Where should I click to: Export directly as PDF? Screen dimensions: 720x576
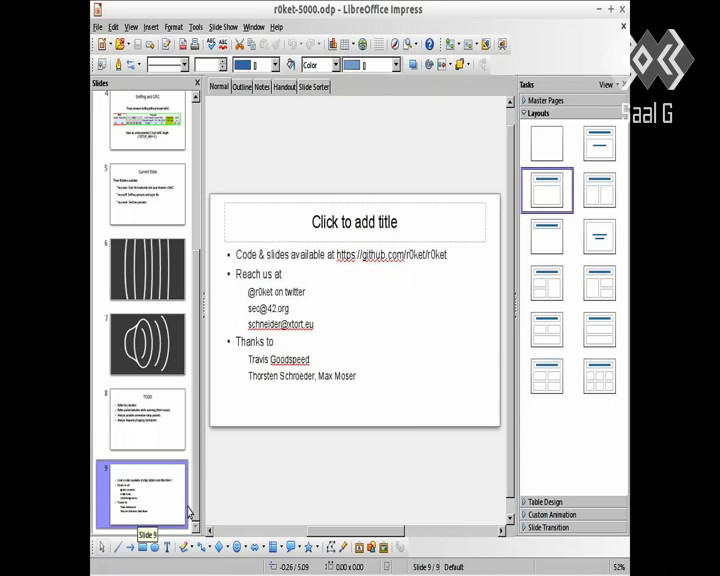click(183, 44)
